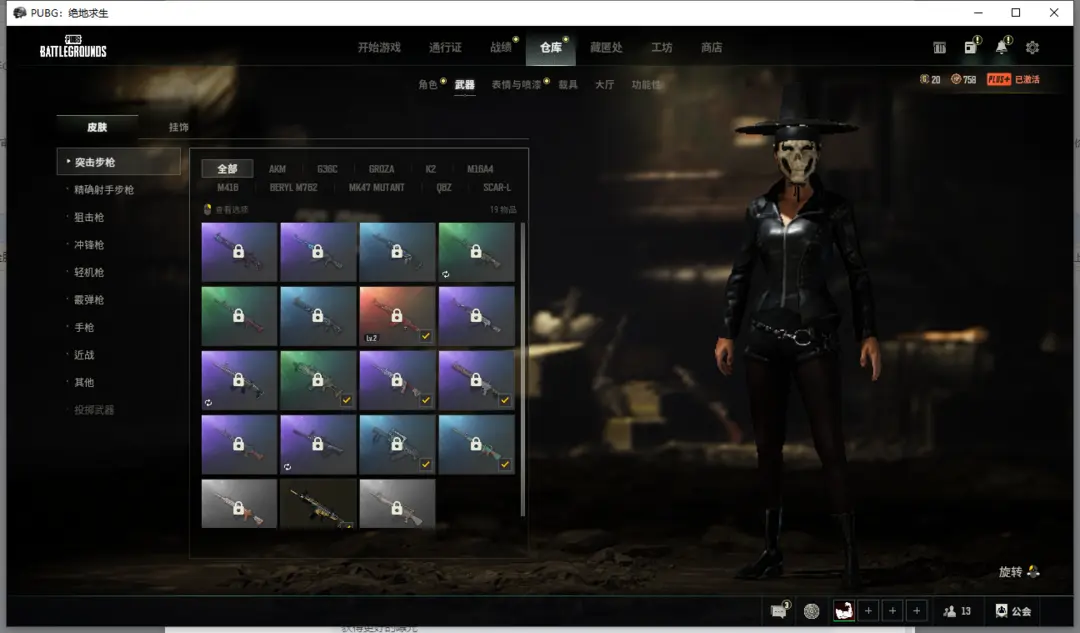Toggle the checkmark on the red Lv.2 skin
The image size is (1080, 633).
[426, 336]
